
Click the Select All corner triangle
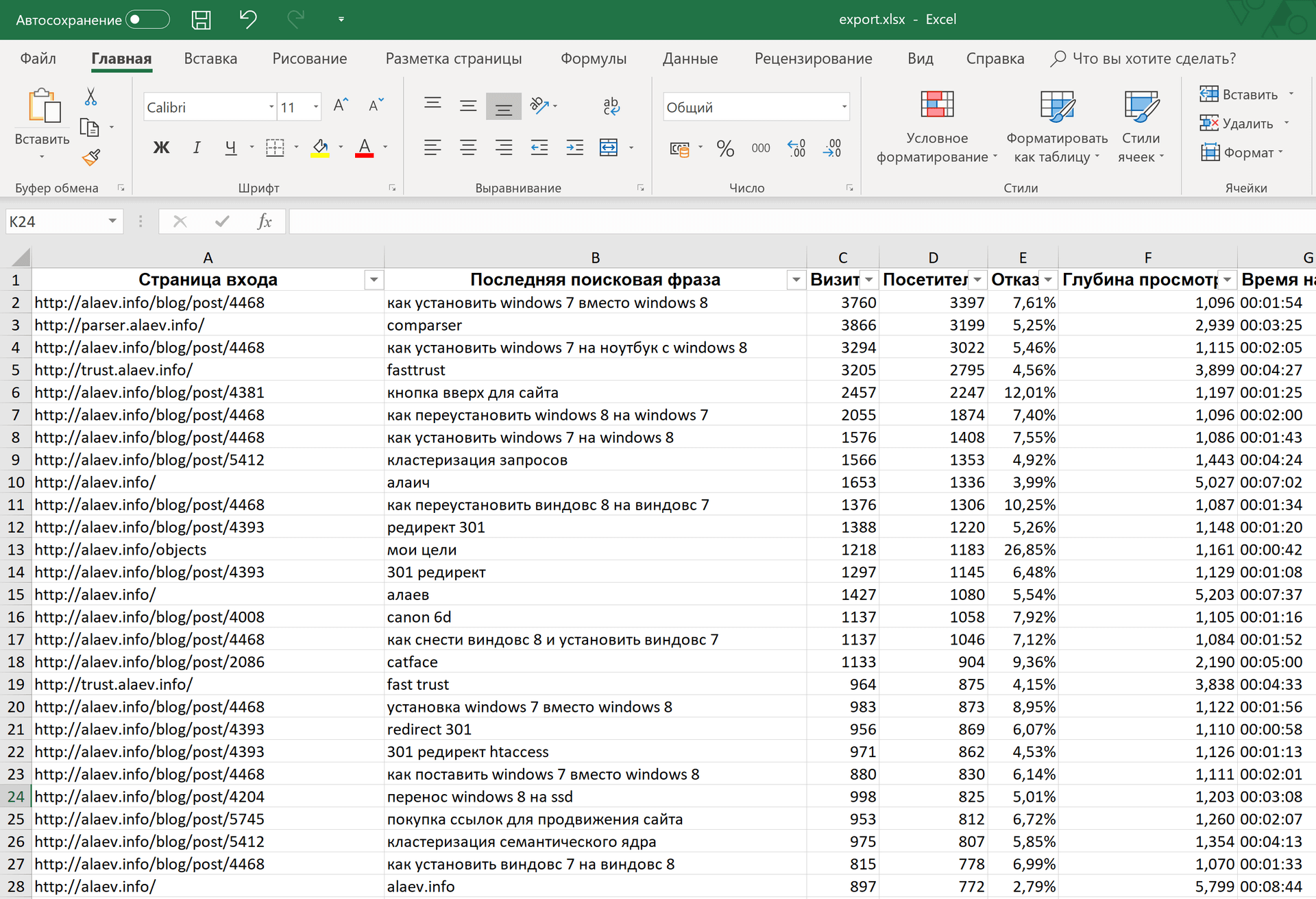coord(21,257)
